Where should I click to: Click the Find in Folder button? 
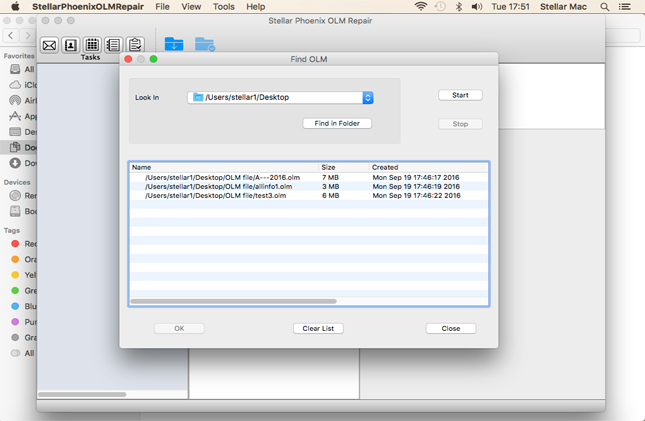[337, 123]
